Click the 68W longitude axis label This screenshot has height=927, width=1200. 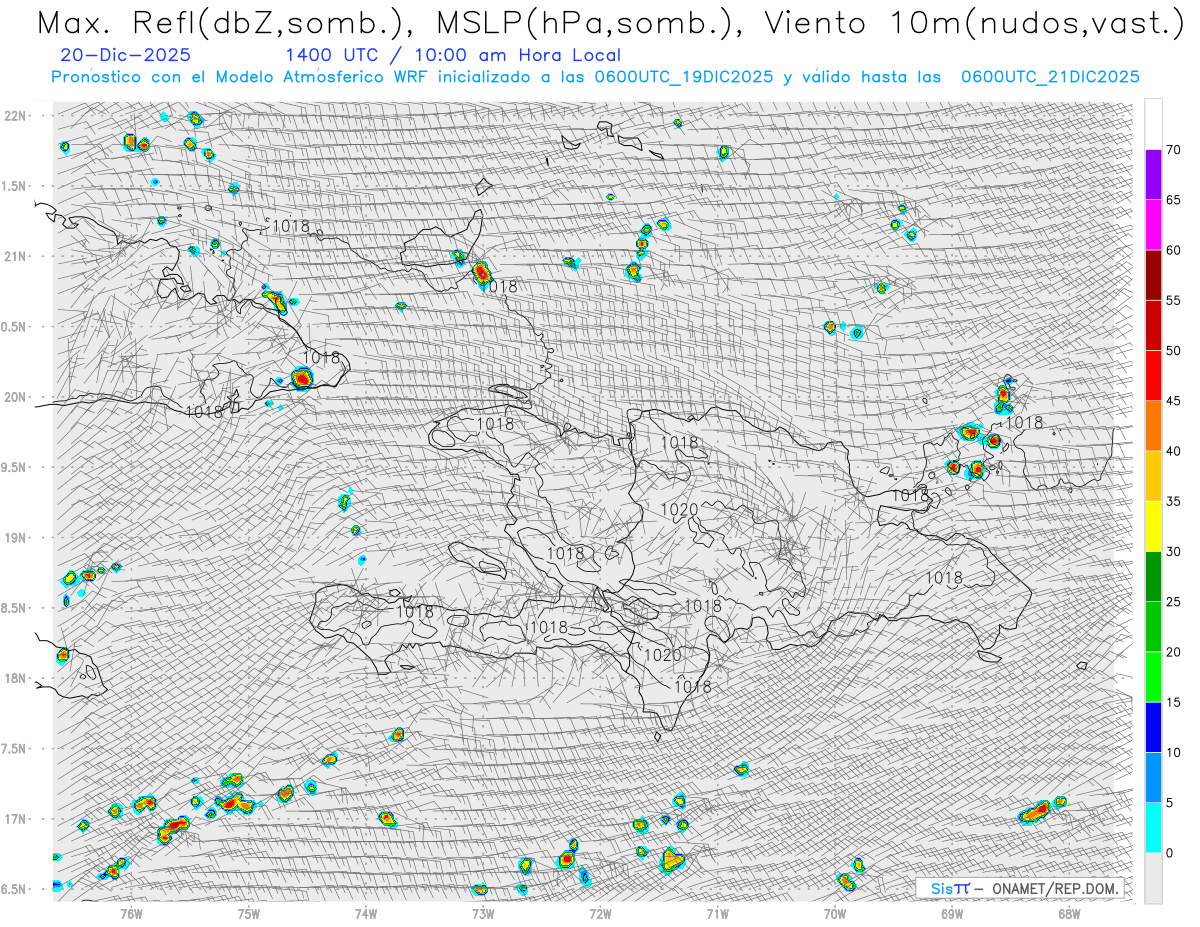point(1069,912)
